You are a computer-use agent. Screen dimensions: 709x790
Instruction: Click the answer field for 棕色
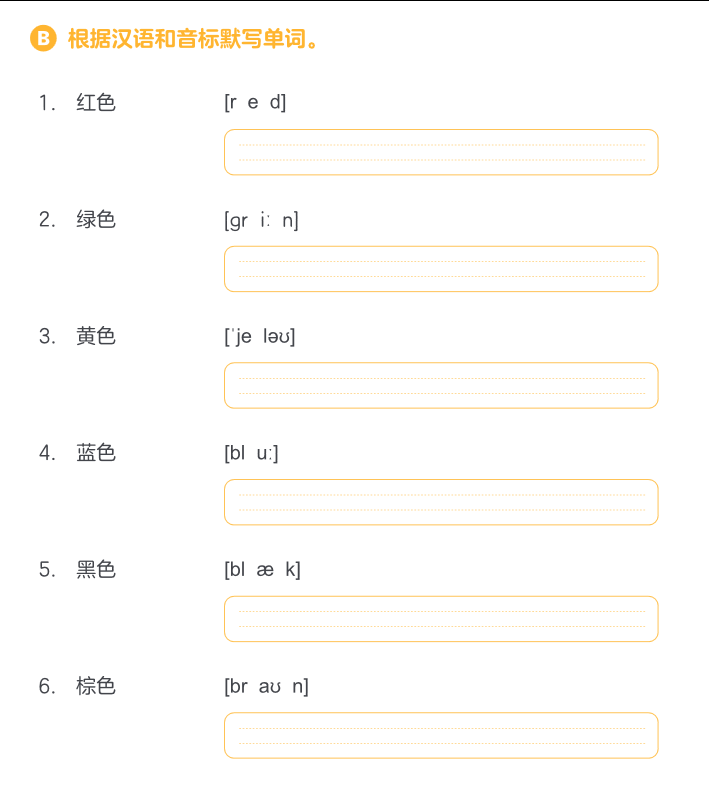click(x=441, y=736)
